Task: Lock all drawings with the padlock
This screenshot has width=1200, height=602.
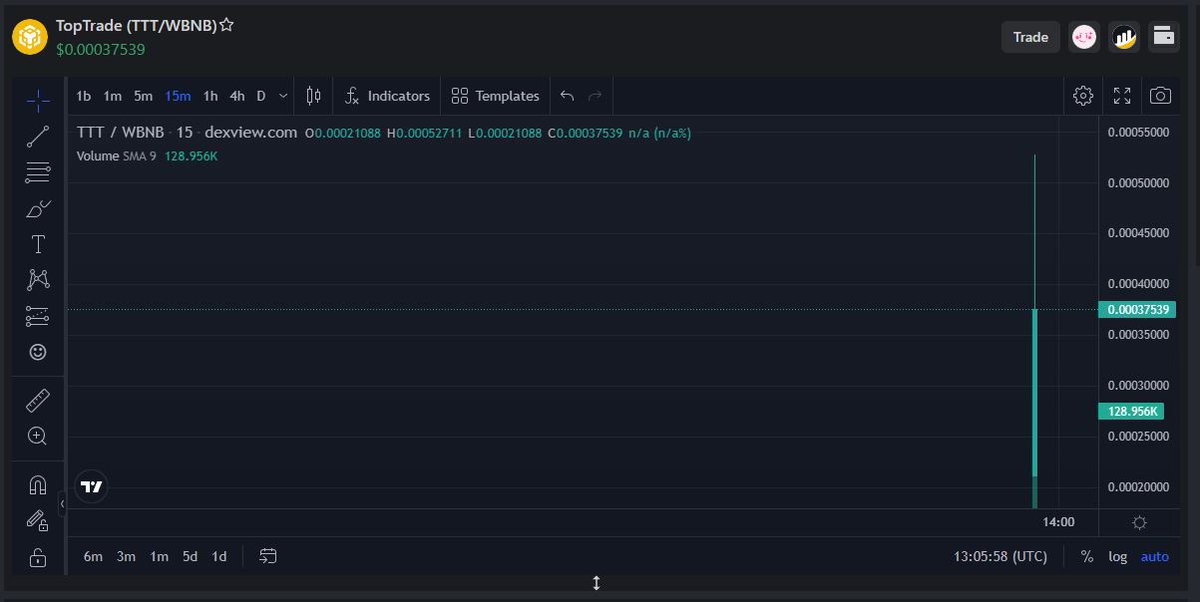Action: point(37,557)
